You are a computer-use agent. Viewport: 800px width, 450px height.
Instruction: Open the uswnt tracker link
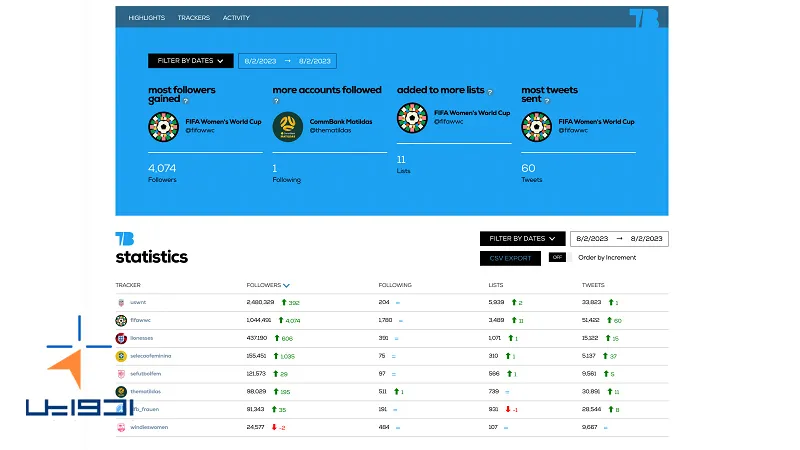tap(138, 302)
